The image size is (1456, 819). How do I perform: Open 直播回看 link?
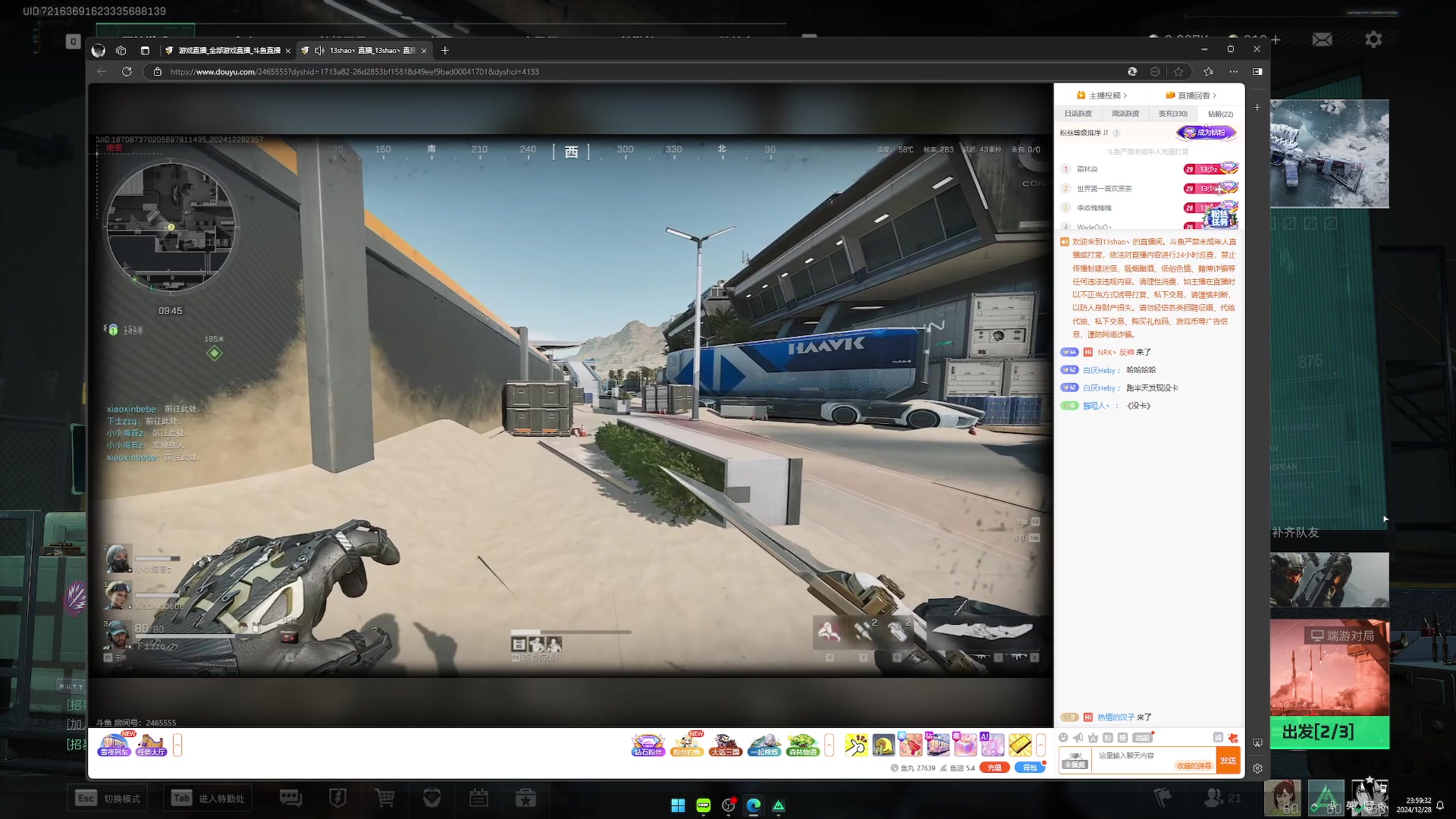coord(1191,96)
